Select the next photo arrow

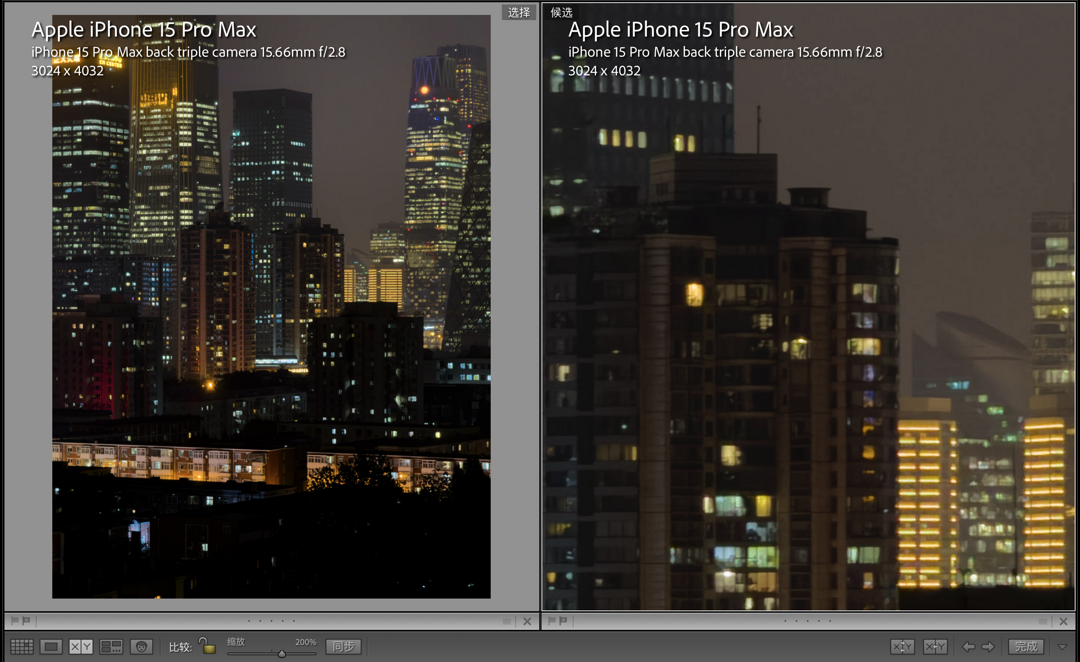pos(988,647)
